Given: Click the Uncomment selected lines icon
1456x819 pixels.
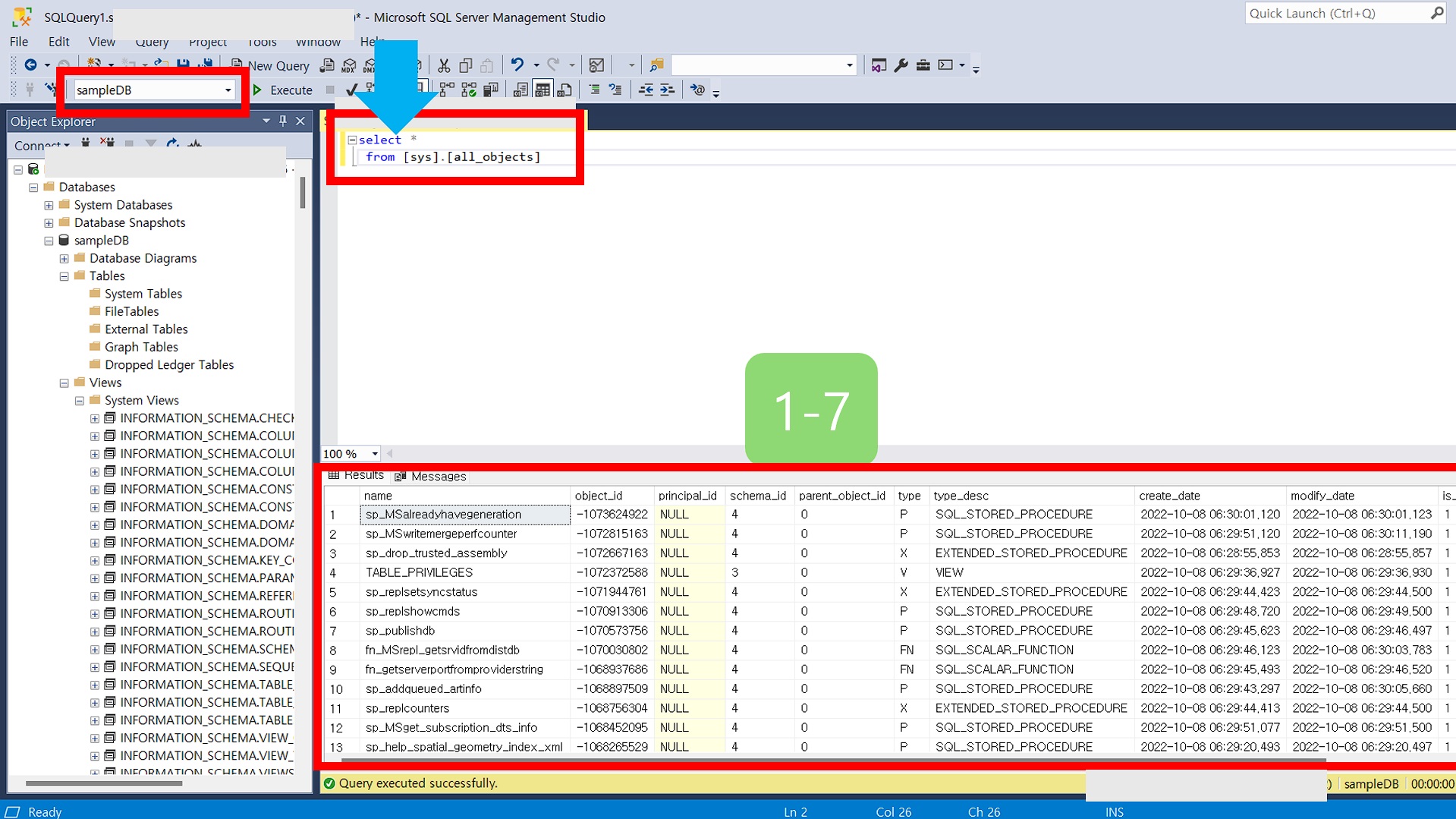Looking at the screenshot, I should [x=615, y=90].
